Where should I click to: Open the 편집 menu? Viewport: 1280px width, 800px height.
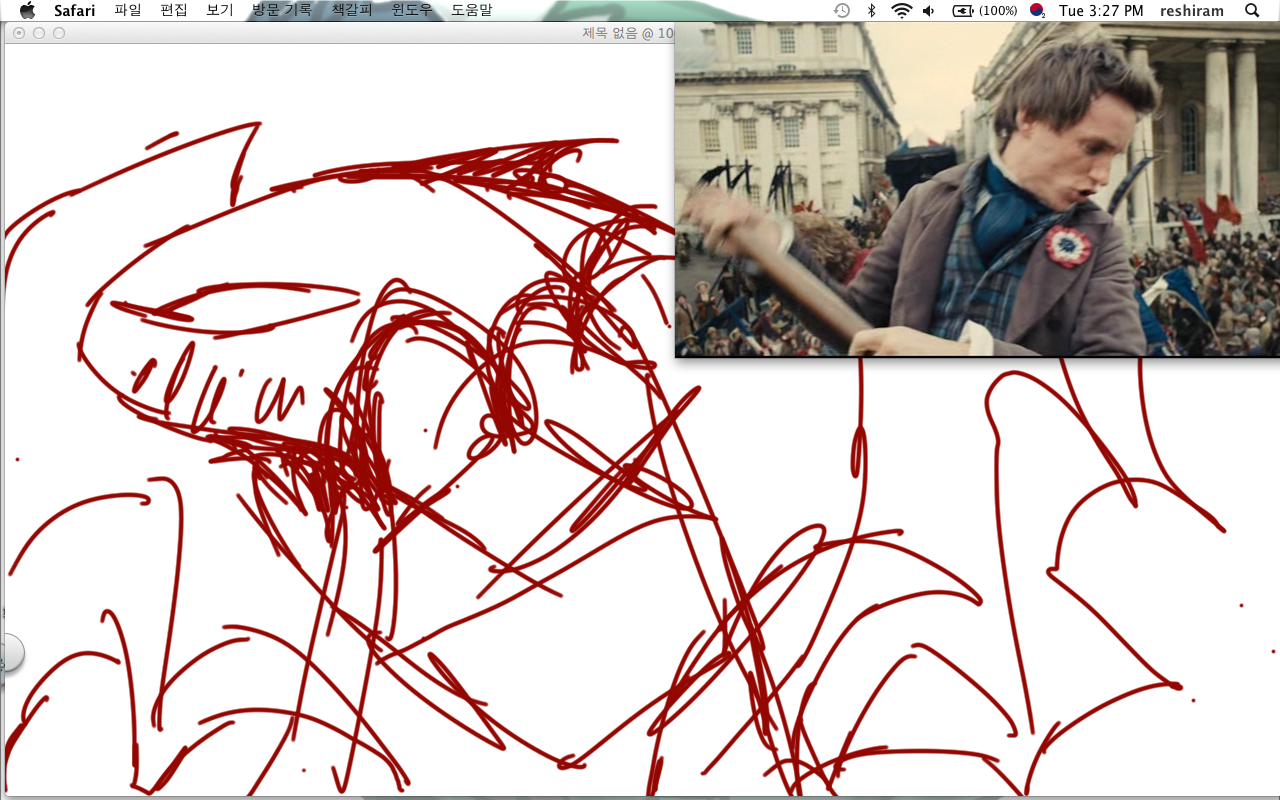(174, 10)
